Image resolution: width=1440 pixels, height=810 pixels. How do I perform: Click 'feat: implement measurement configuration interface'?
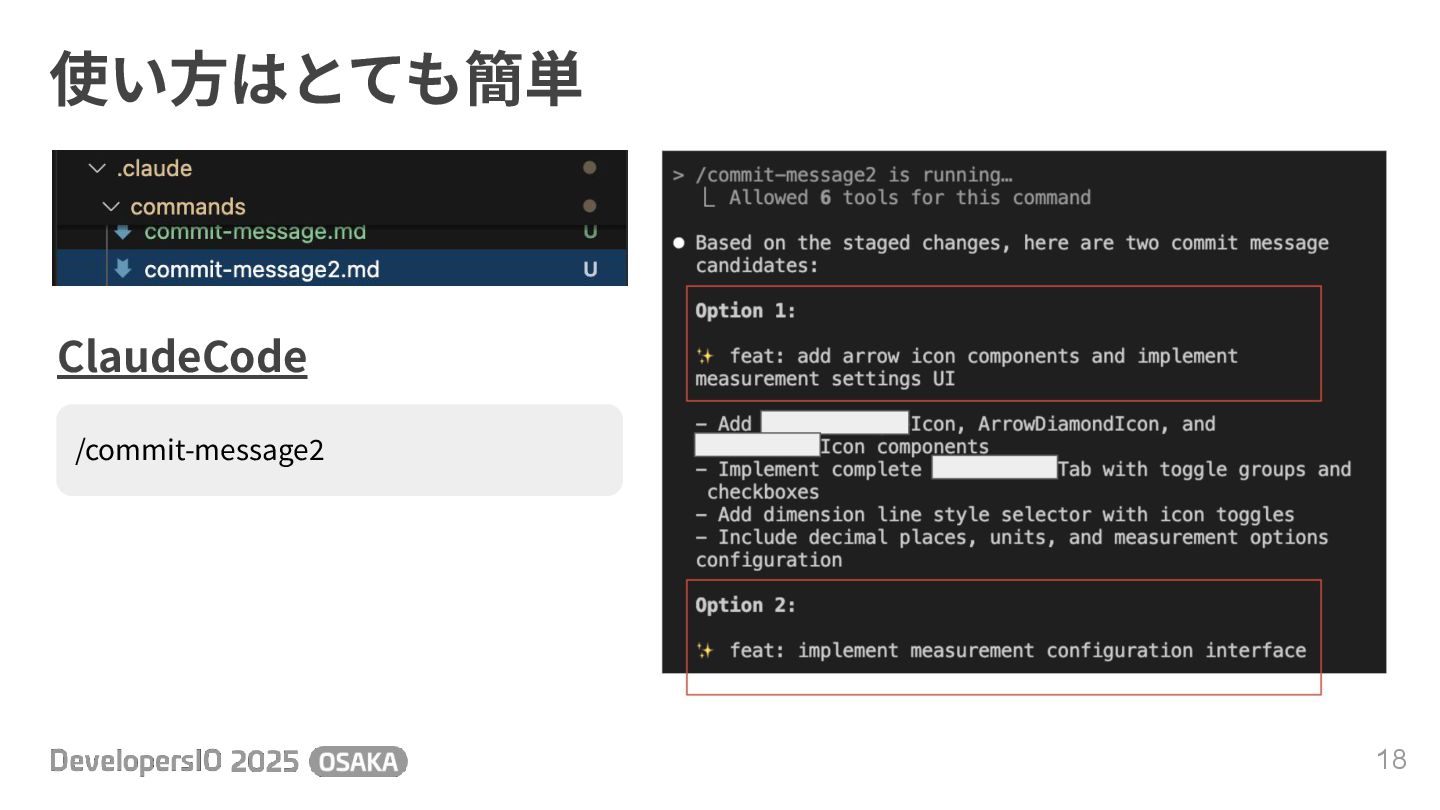coord(1018,651)
